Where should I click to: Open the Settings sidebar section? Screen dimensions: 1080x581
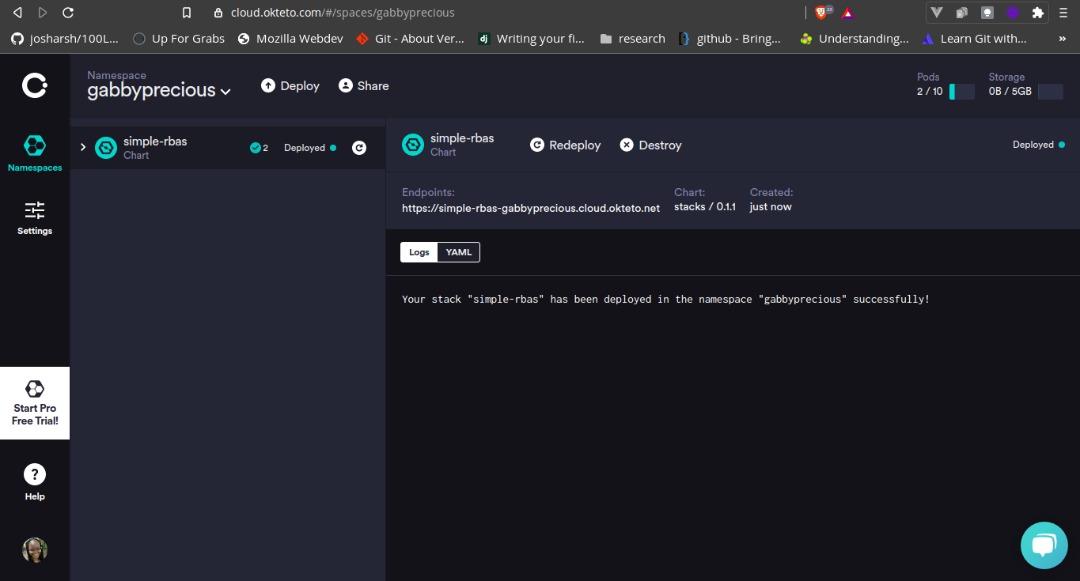(34, 218)
